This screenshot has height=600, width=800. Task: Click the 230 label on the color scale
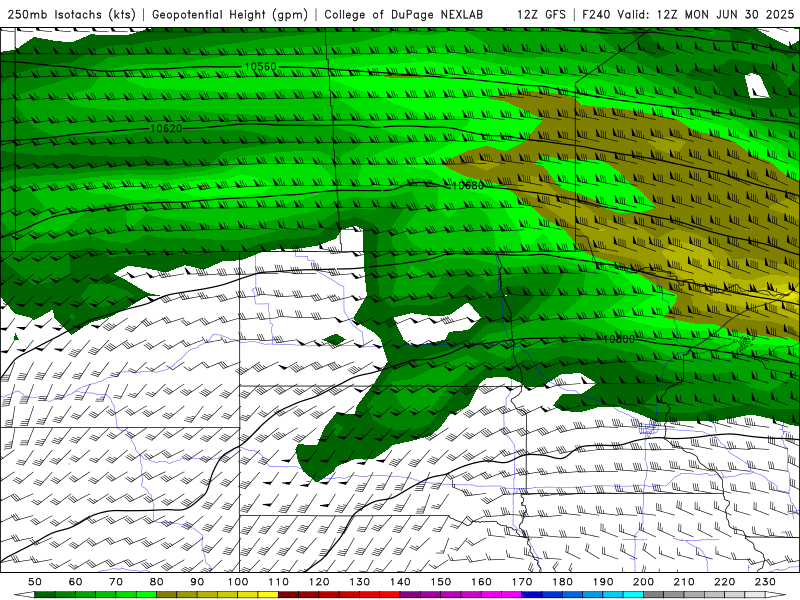tap(765, 582)
